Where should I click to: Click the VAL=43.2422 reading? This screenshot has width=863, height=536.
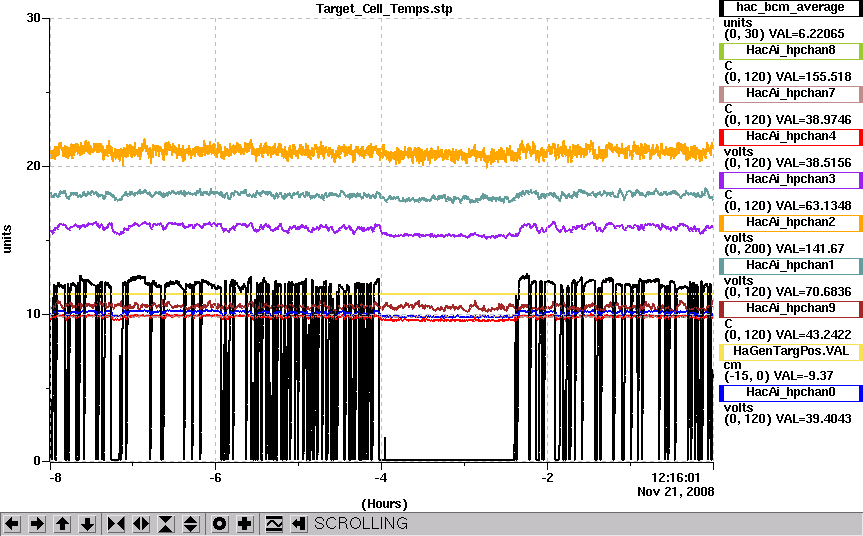click(813, 335)
